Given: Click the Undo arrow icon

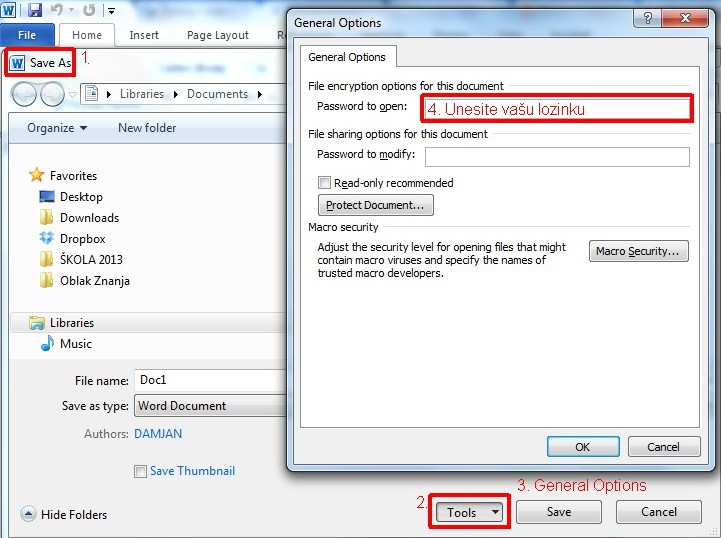Looking at the screenshot, I should (x=58, y=10).
